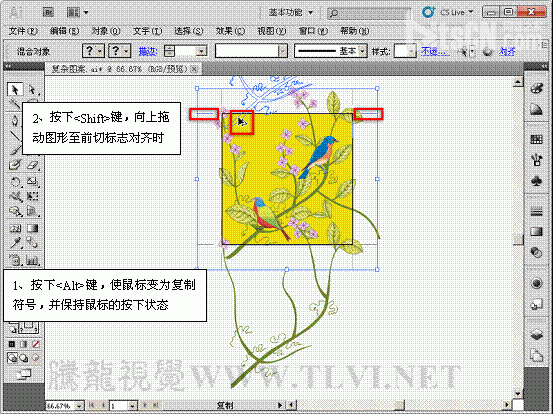The width and height of the screenshot is (553, 414).
Task: Open the Stroke panel icon
Action: [x=536, y=212]
